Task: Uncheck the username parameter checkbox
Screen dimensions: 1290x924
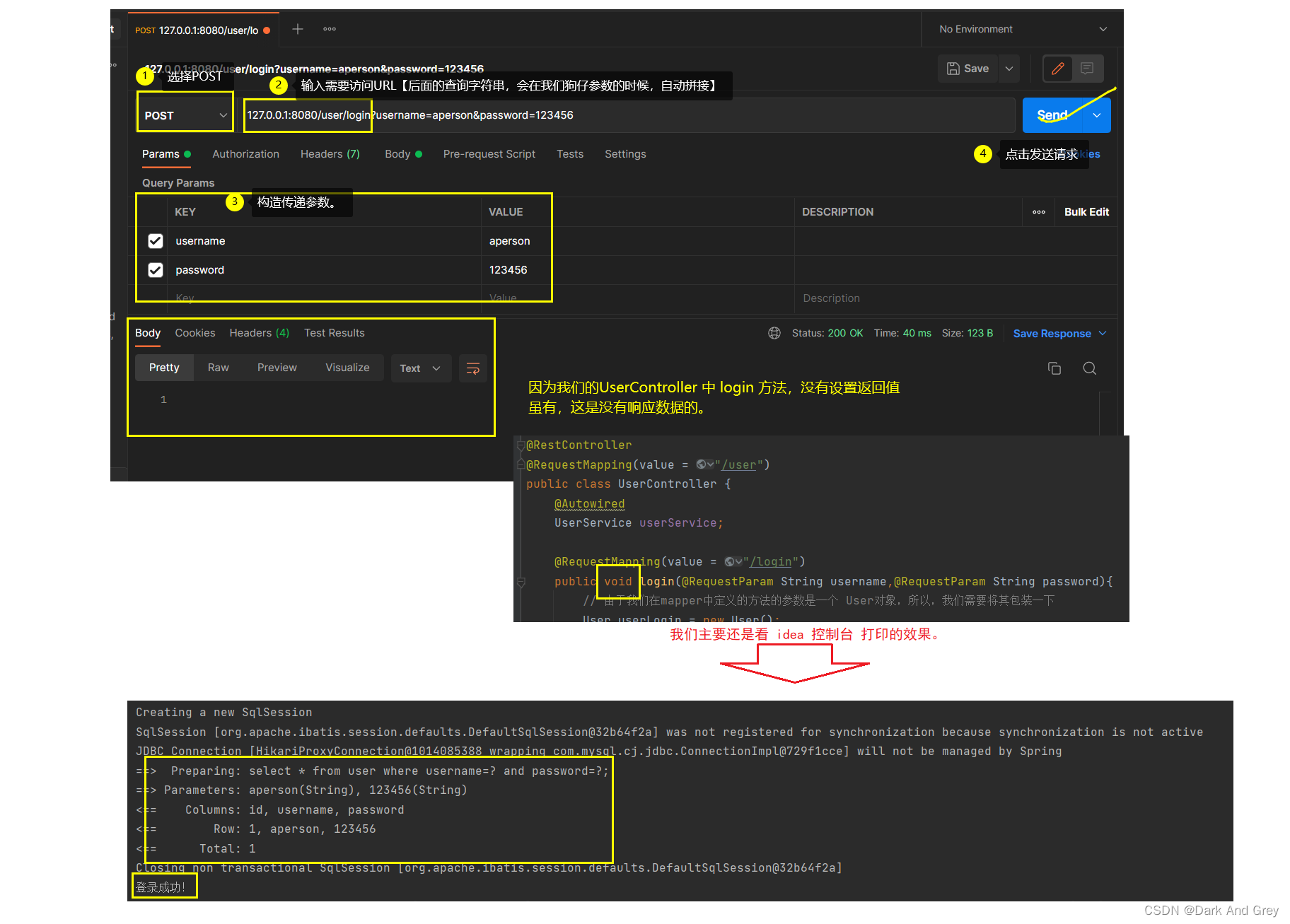Action: coord(156,241)
